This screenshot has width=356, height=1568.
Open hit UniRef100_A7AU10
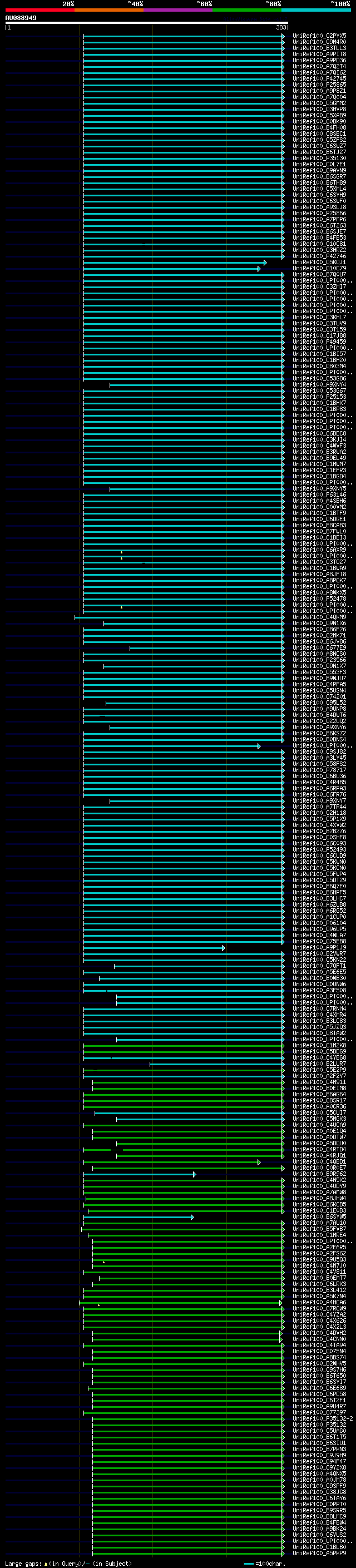pyautogui.click(x=319, y=1223)
